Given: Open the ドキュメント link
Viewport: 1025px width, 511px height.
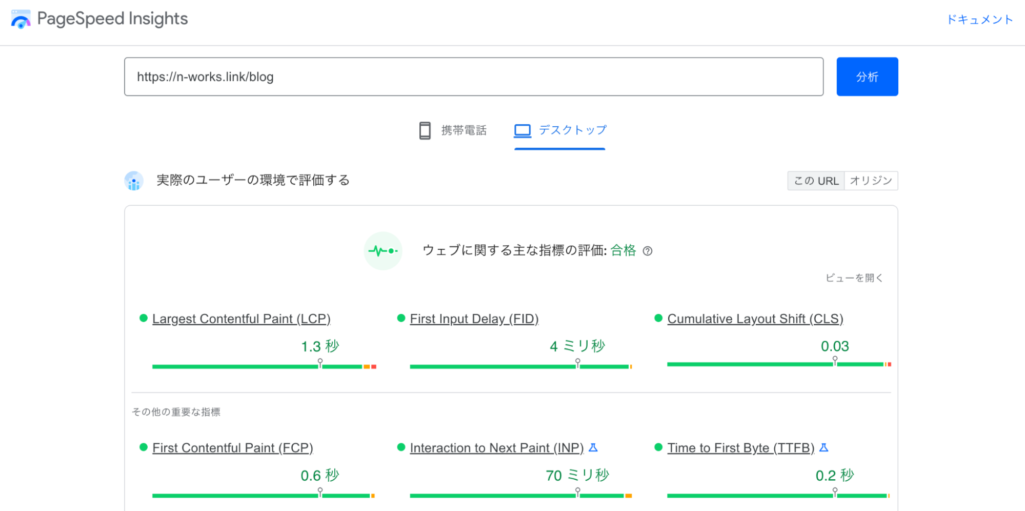Looking at the screenshot, I should click(980, 20).
